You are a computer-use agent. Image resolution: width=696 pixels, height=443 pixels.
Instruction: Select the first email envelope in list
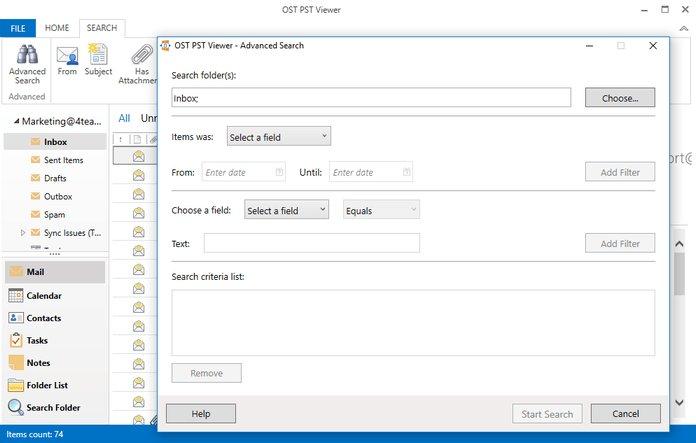click(138, 156)
